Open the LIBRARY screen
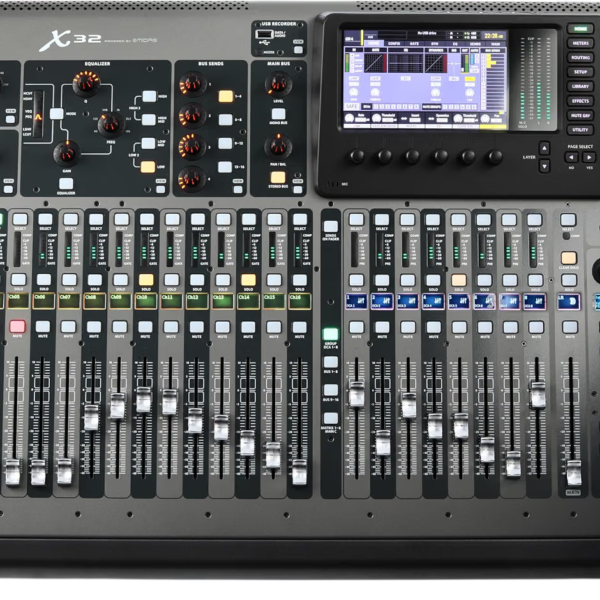Screen dimensions: 600x600 pos(580,86)
